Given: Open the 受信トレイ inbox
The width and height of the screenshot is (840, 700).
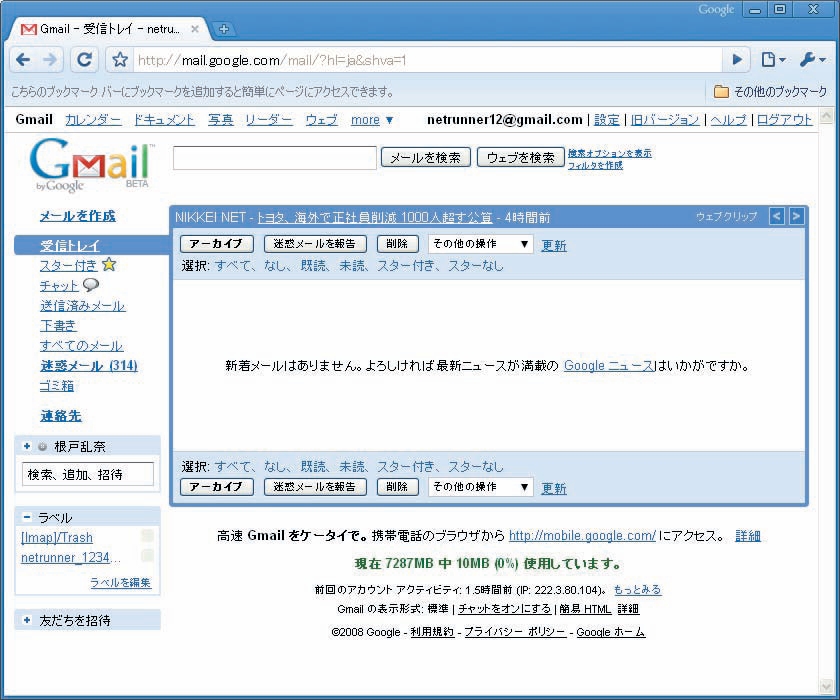Looking at the screenshot, I should 70,246.
